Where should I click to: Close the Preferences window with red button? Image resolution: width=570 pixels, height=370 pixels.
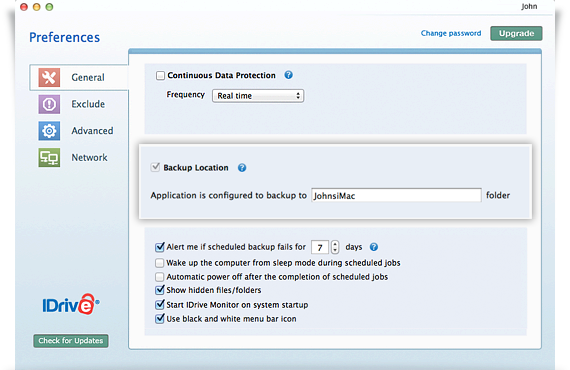click(24, 7)
